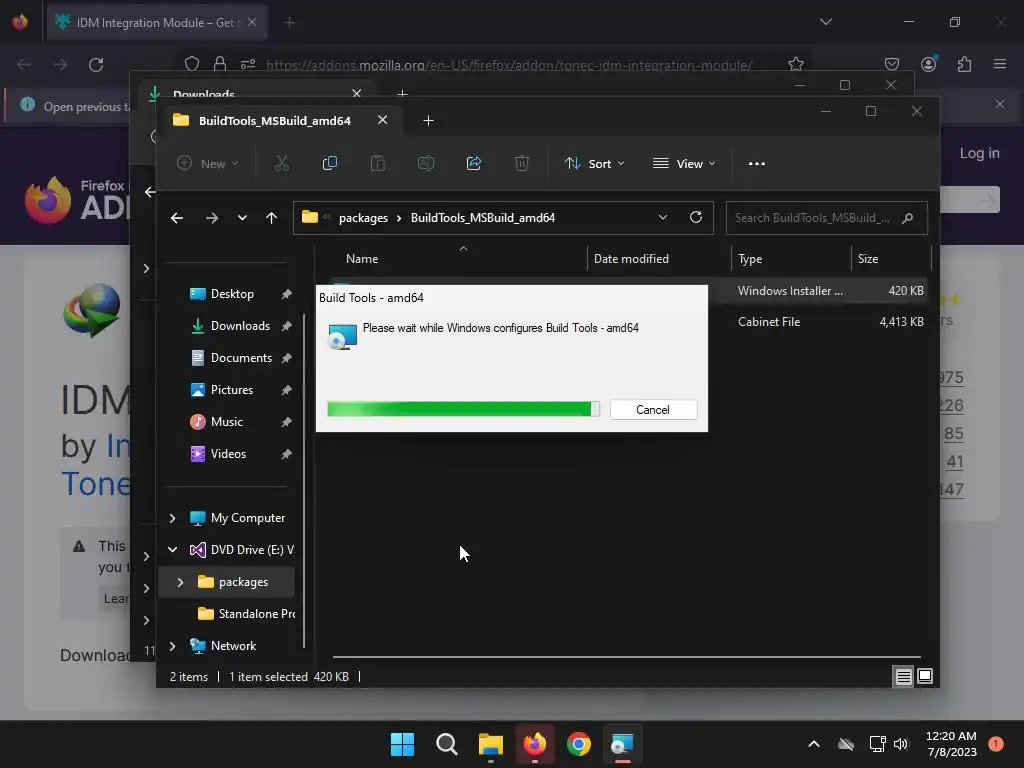Screen dimensions: 1024x768
Task: Cancel the Build Tools installation
Action: (653, 409)
